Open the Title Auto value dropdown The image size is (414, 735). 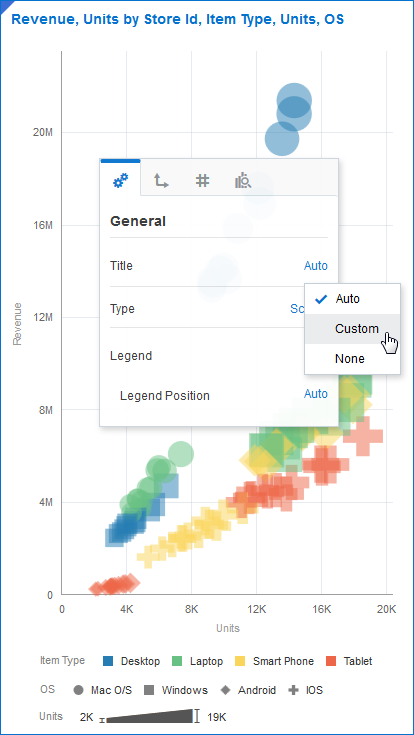point(316,266)
